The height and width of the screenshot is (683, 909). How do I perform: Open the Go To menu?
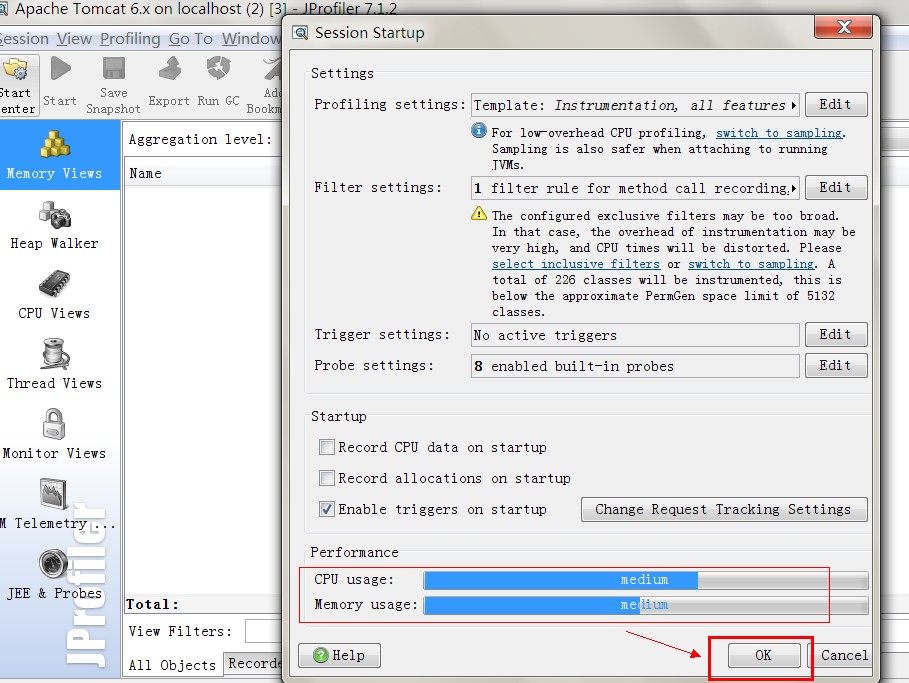tap(195, 38)
